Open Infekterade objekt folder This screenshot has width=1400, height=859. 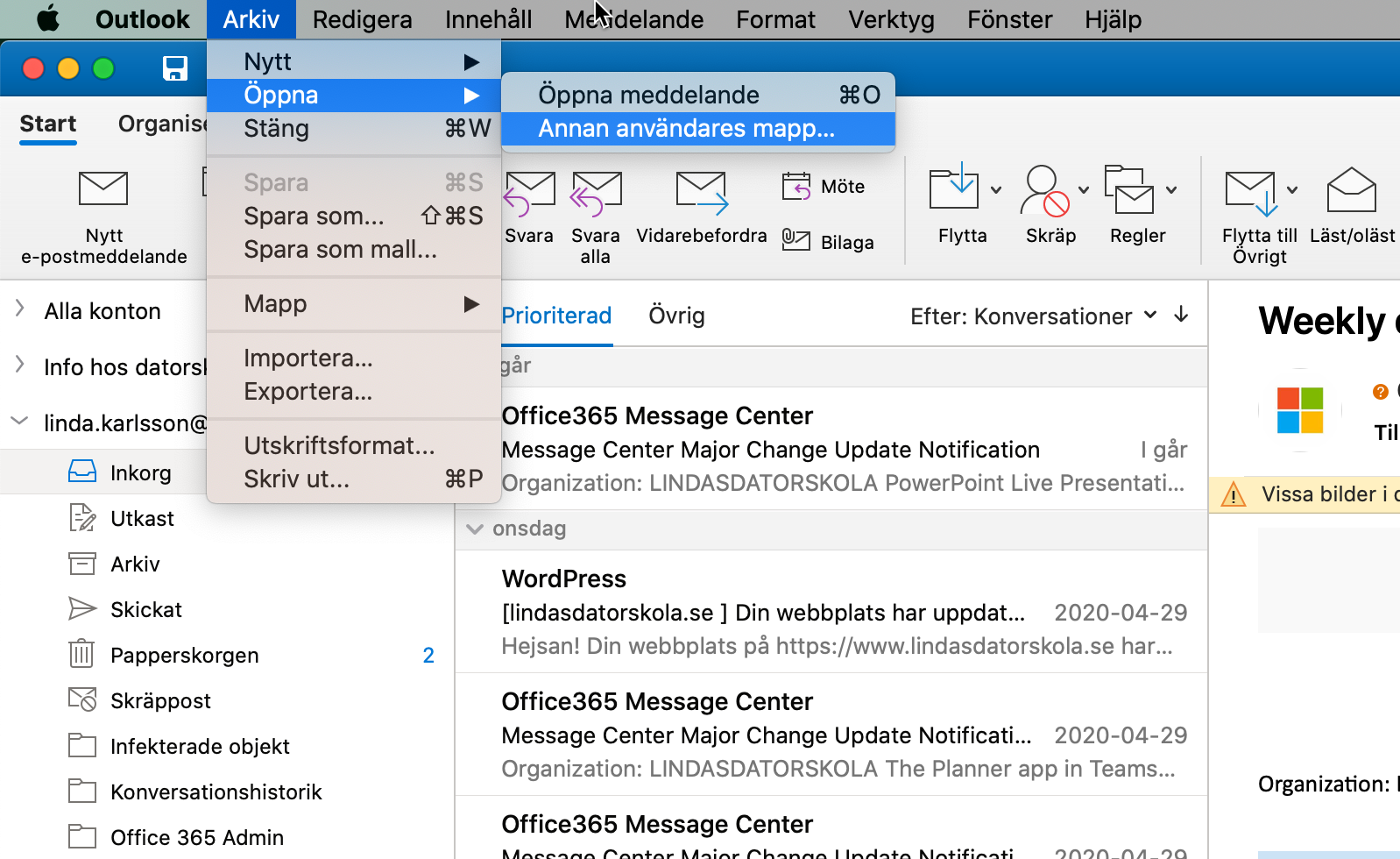pyautogui.click(x=227, y=746)
